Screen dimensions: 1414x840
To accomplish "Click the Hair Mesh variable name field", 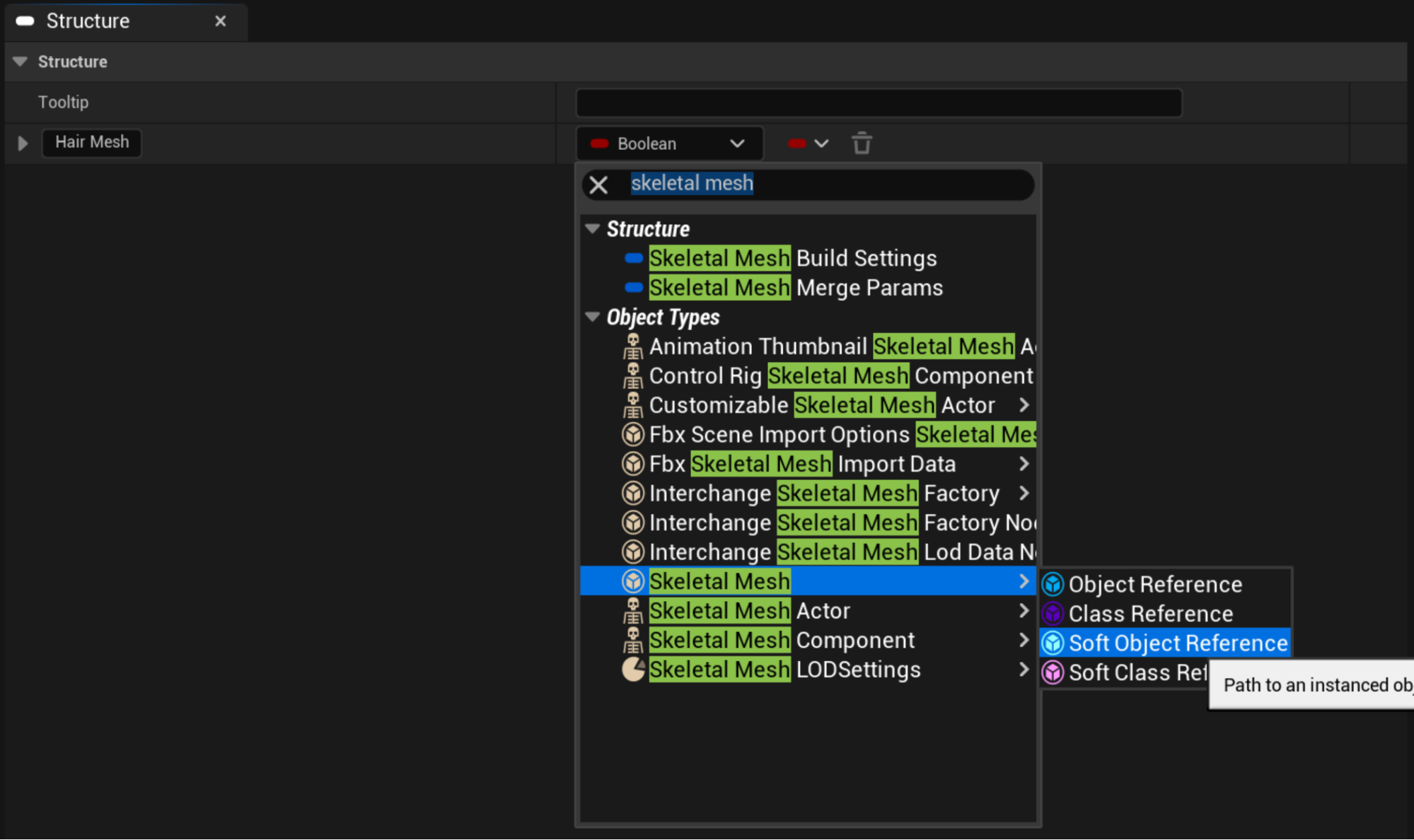I will pyautogui.click(x=92, y=143).
